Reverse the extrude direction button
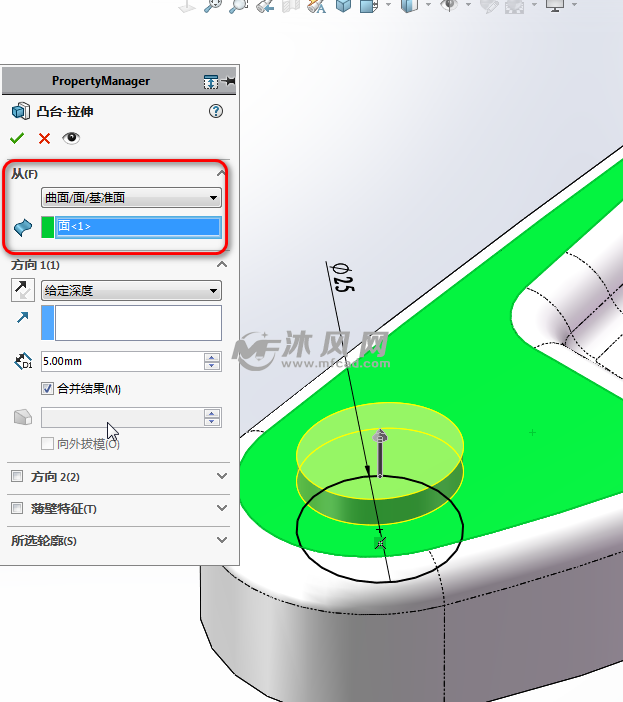The width and height of the screenshot is (623, 702). (x=23, y=290)
